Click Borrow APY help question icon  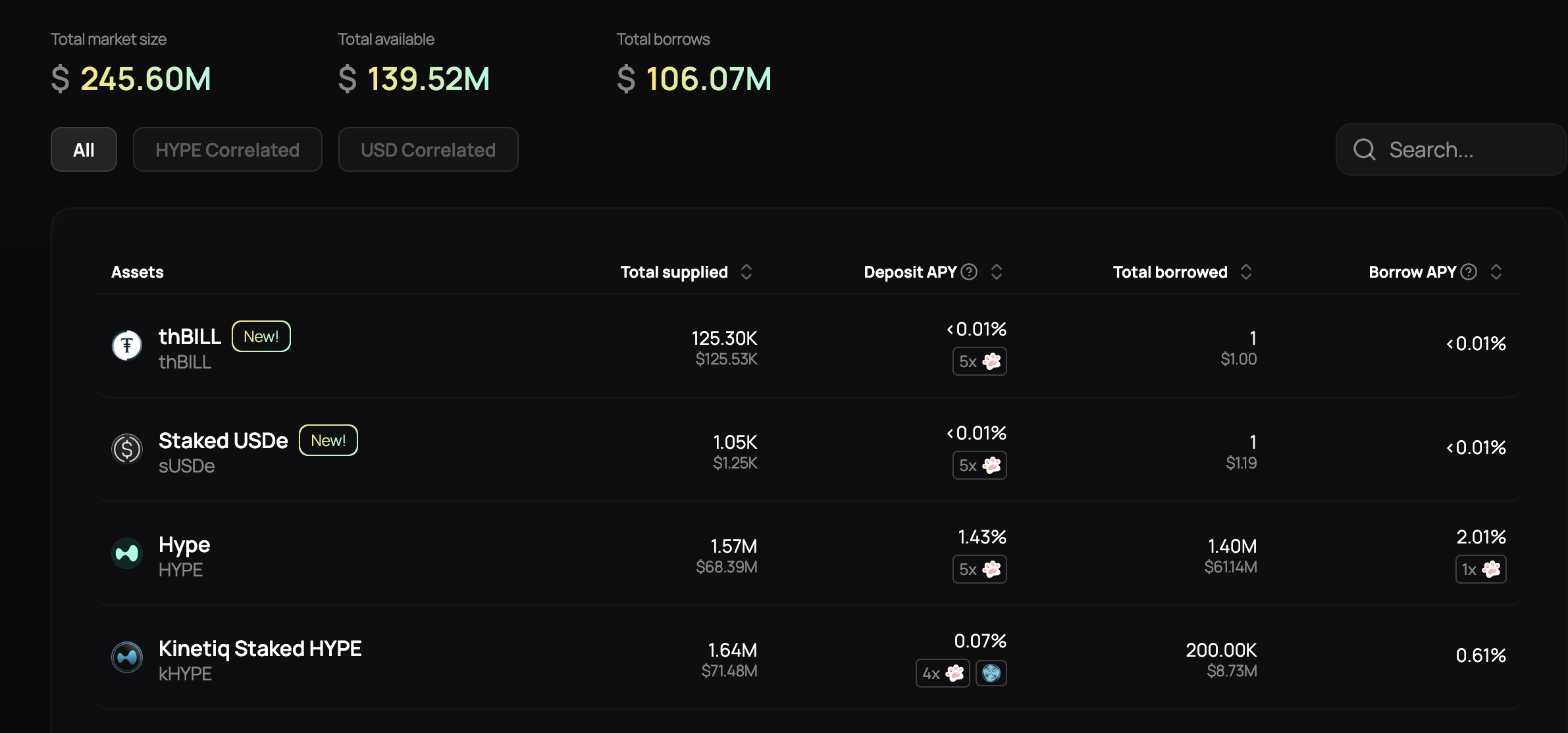[x=1469, y=272]
